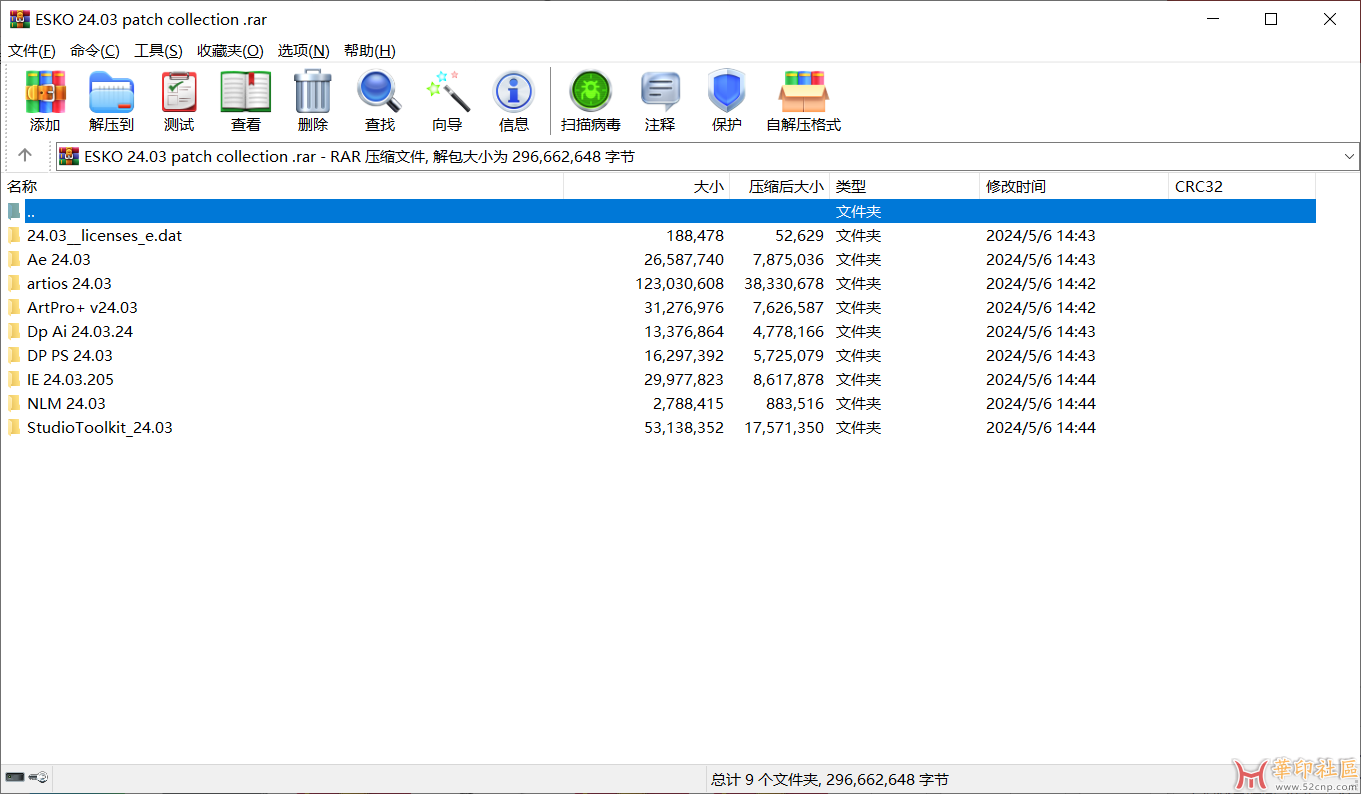Click folder icon of the IE 24.03.205 row
Screen dimensions: 1361x794
pyautogui.click(x=14, y=380)
